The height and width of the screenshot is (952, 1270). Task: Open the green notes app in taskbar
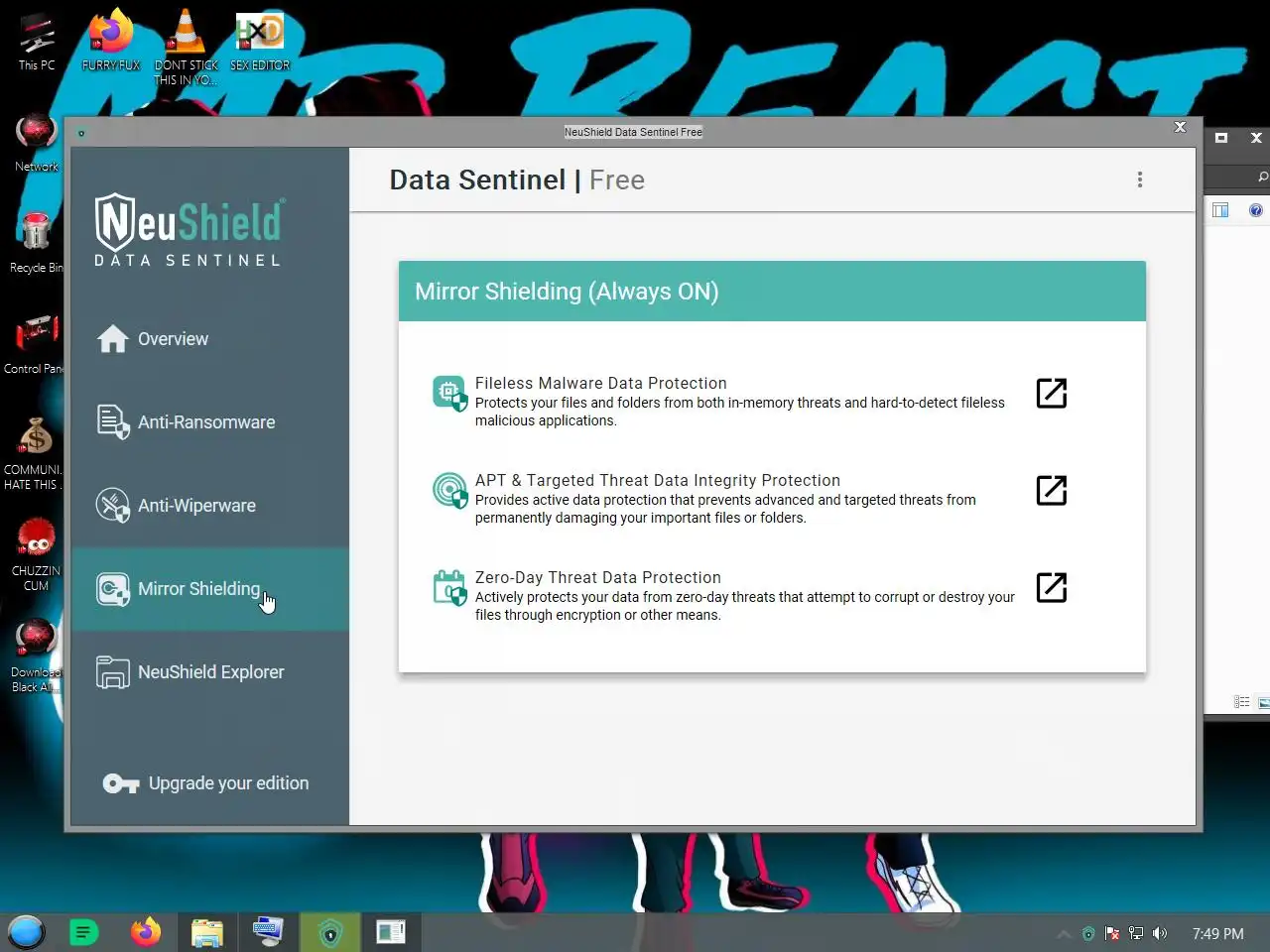click(x=84, y=932)
